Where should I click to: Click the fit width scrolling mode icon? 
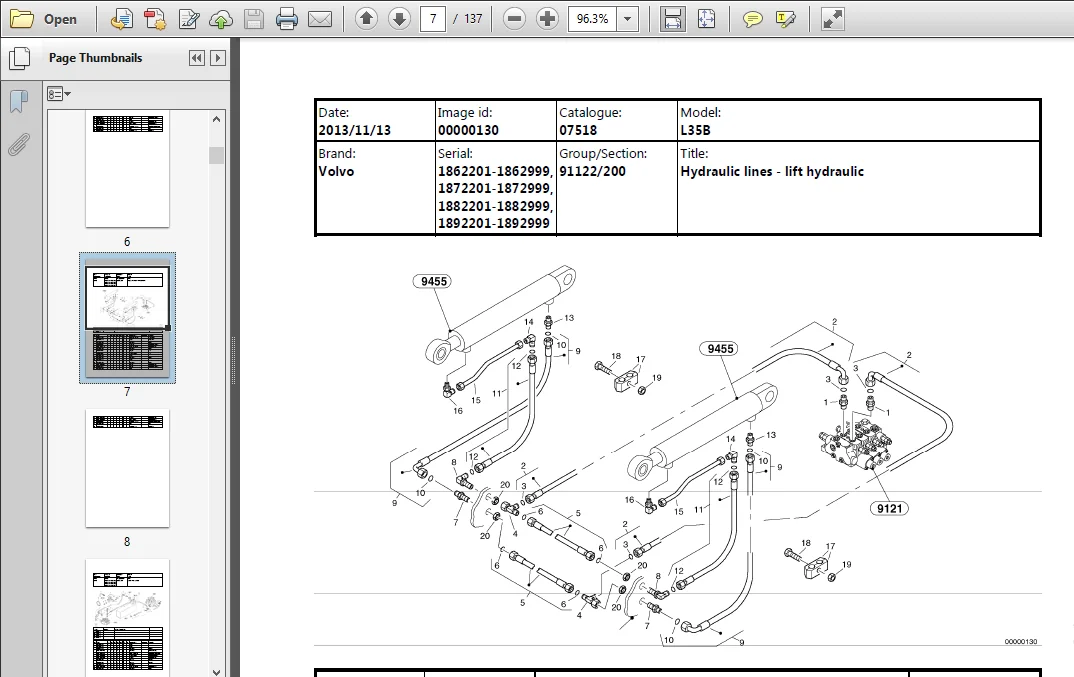point(673,19)
